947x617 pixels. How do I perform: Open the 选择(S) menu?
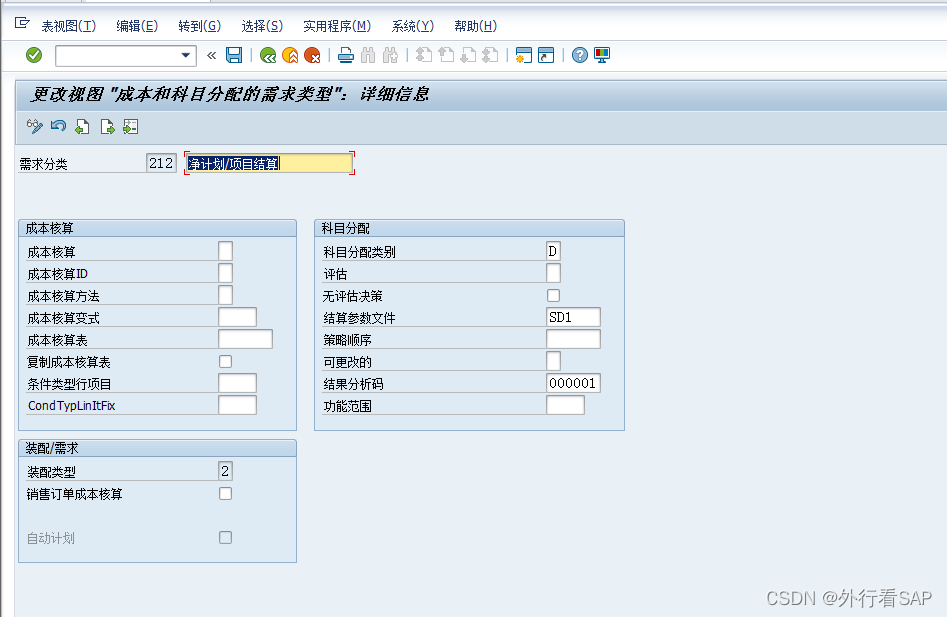click(x=262, y=26)
